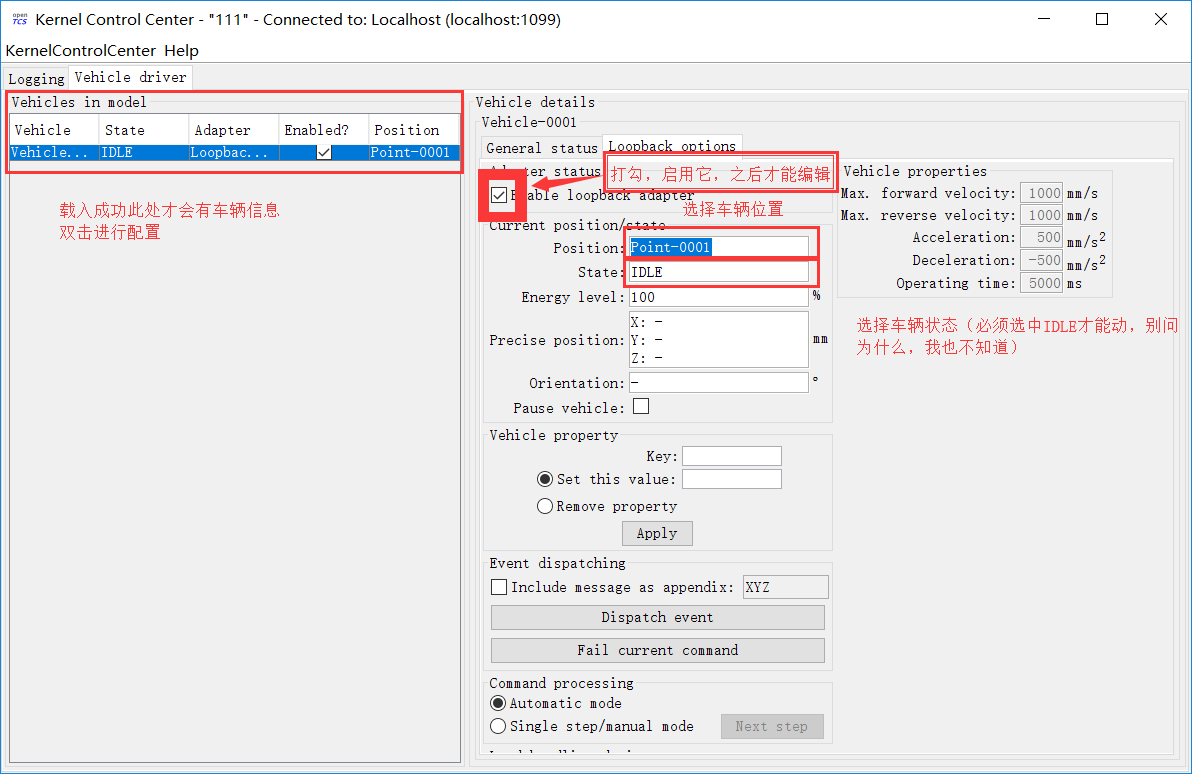Open the Loopback options tab
Image resolution: width=1192 pixels, height=774 pixels.
[671, 144]
